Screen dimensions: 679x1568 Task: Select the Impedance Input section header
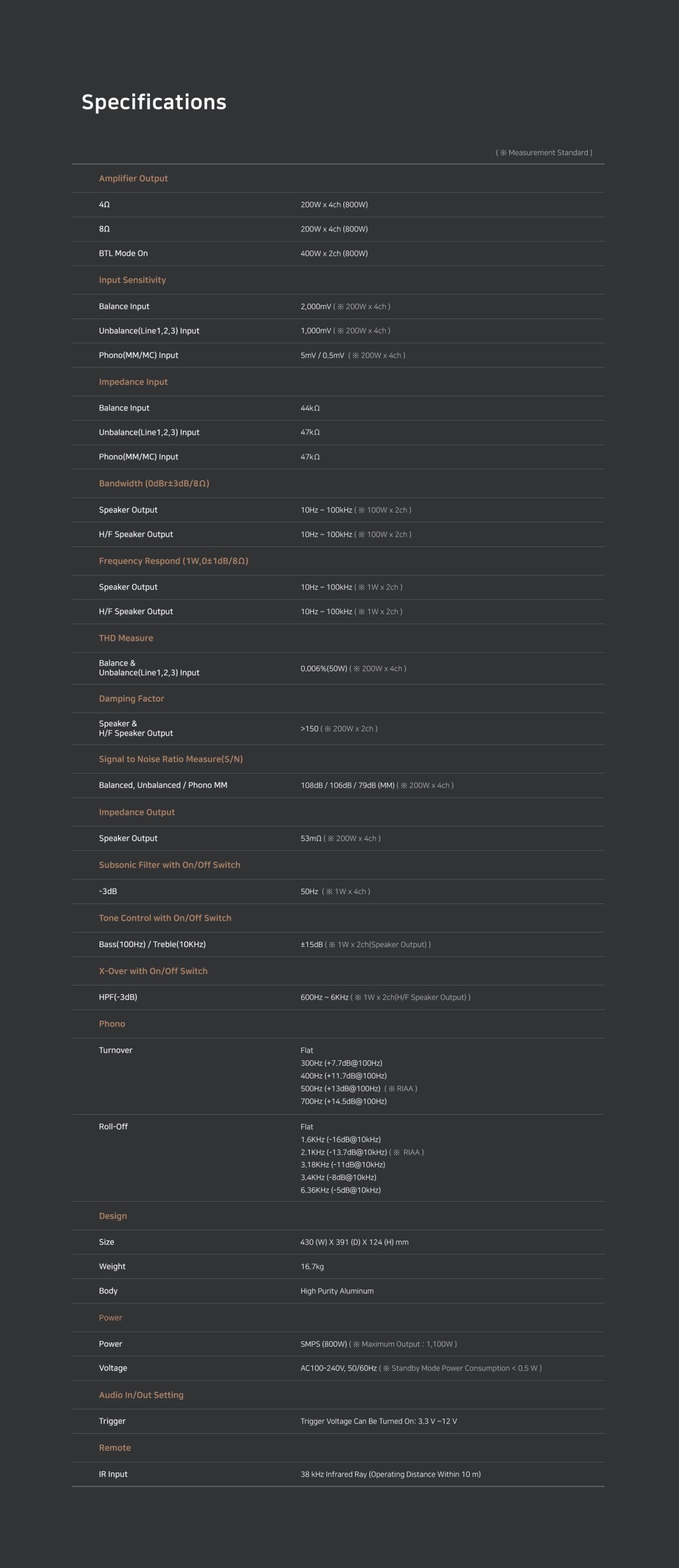pyautogui.click(x=133, y=382)
